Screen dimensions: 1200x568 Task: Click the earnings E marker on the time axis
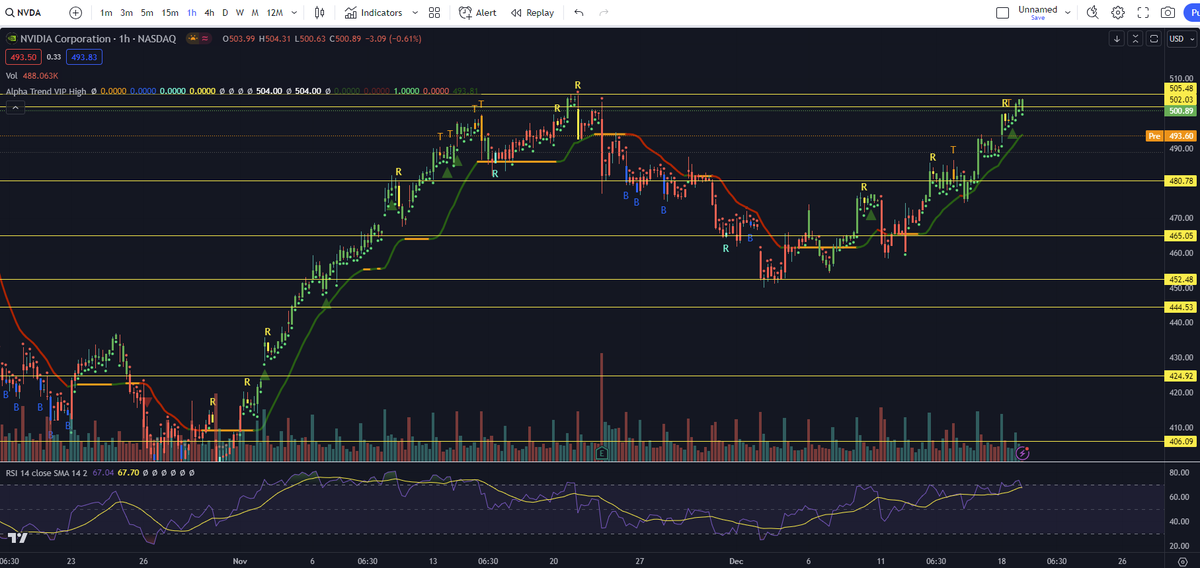pos(602,453)
